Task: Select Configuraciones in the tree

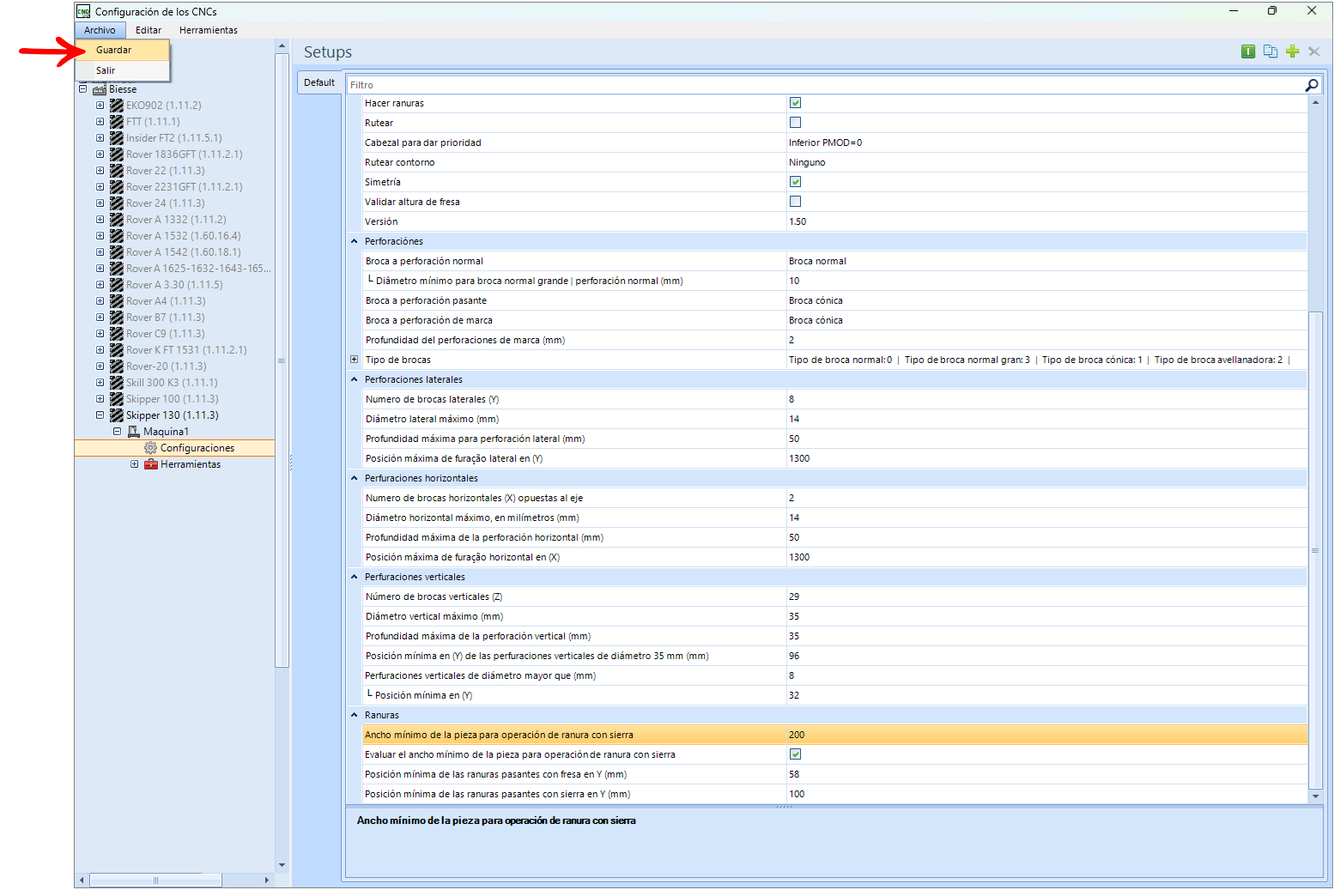Action: pos(197,448)
